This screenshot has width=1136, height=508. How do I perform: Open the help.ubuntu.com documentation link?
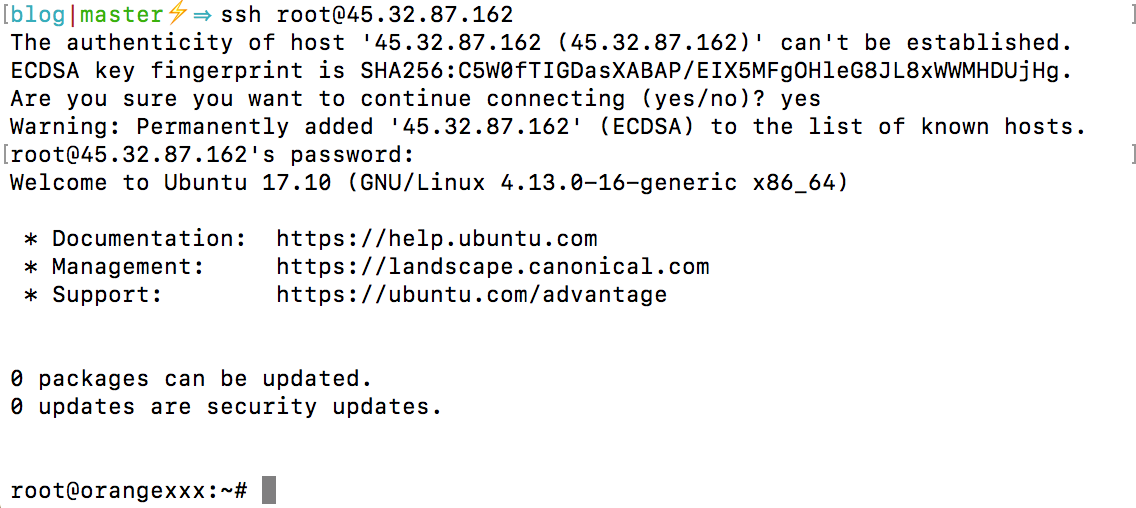click(437, 239)
